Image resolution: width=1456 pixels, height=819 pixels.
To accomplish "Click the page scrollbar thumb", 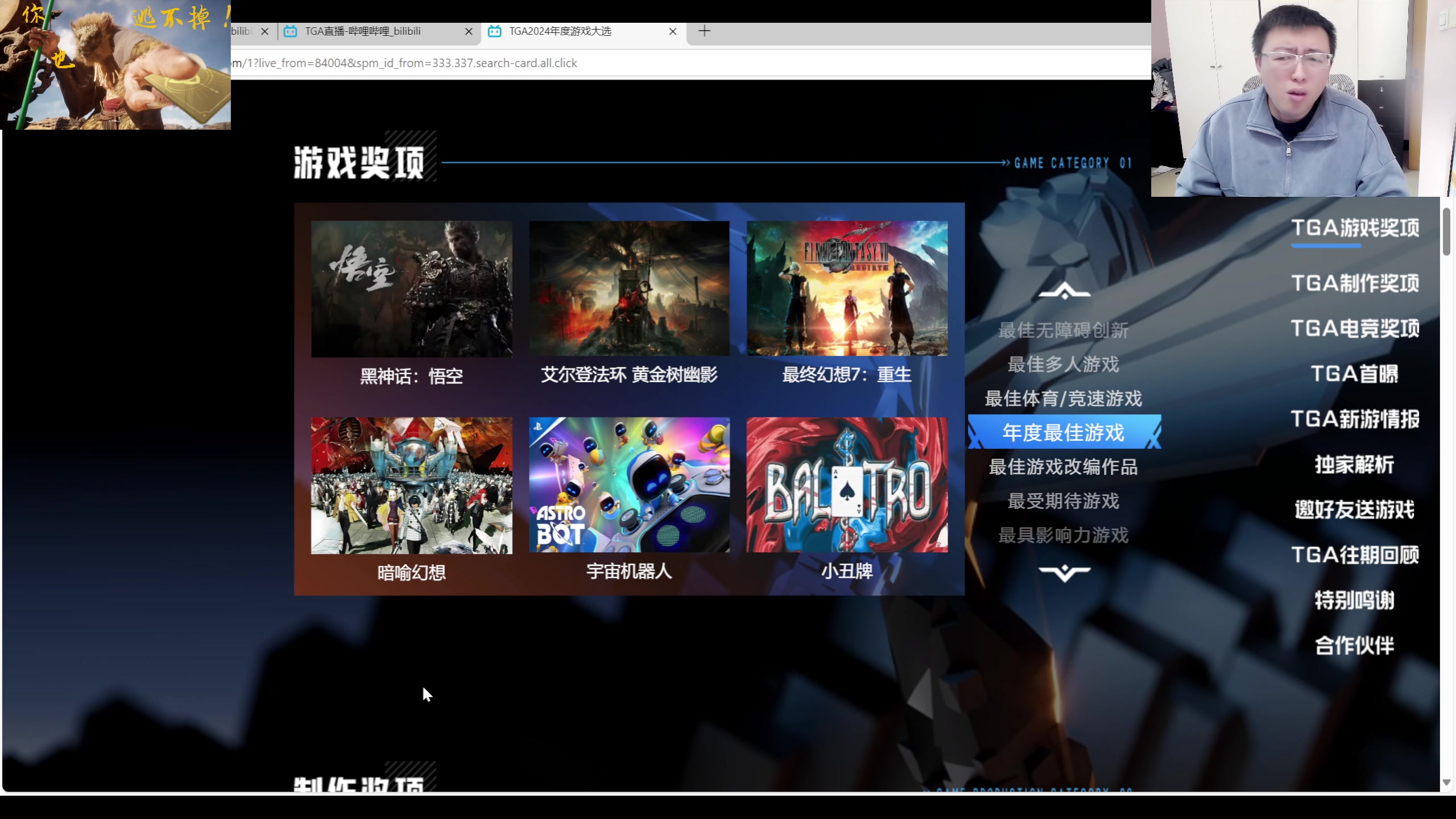I will click(1446, 231).
